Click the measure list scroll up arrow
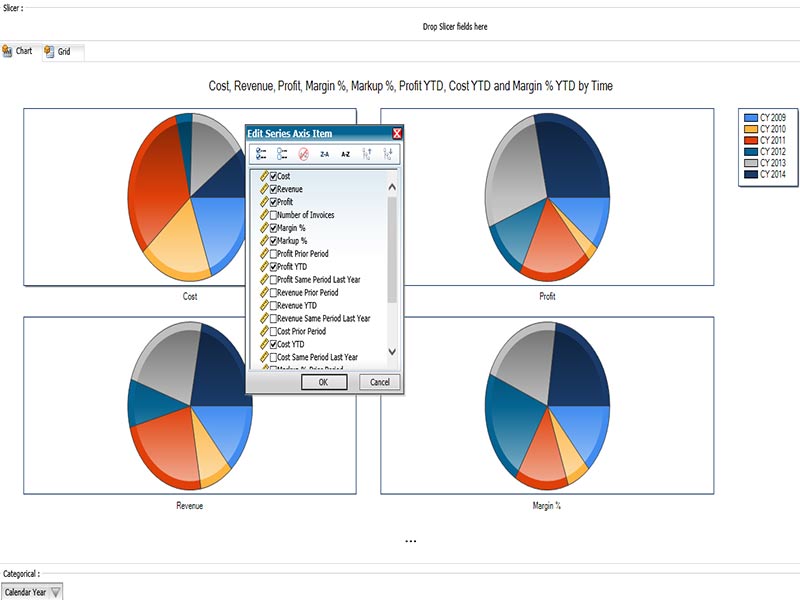 click(392, 187)
